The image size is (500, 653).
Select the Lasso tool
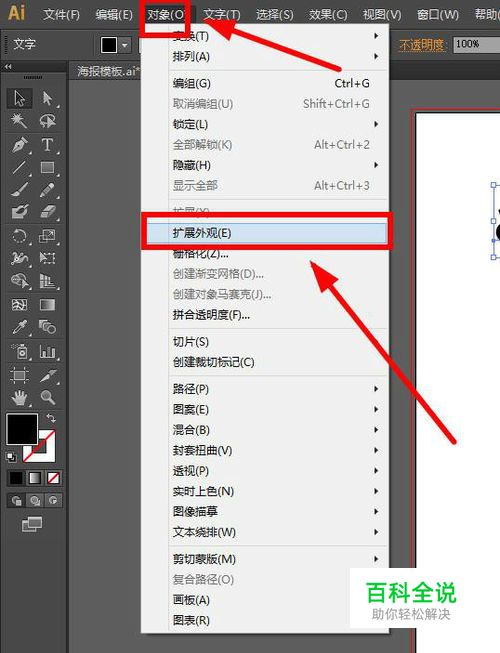coord(47,121)
